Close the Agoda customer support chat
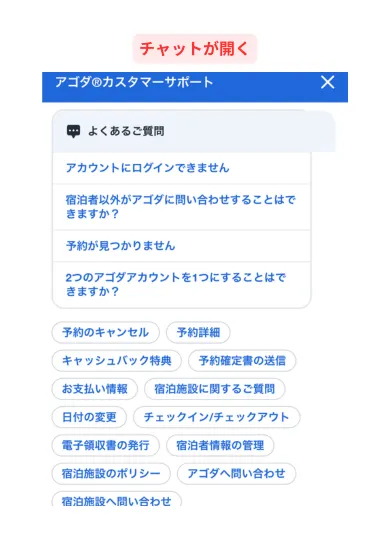This screenshot has height=550, width=390. [327, 82]
